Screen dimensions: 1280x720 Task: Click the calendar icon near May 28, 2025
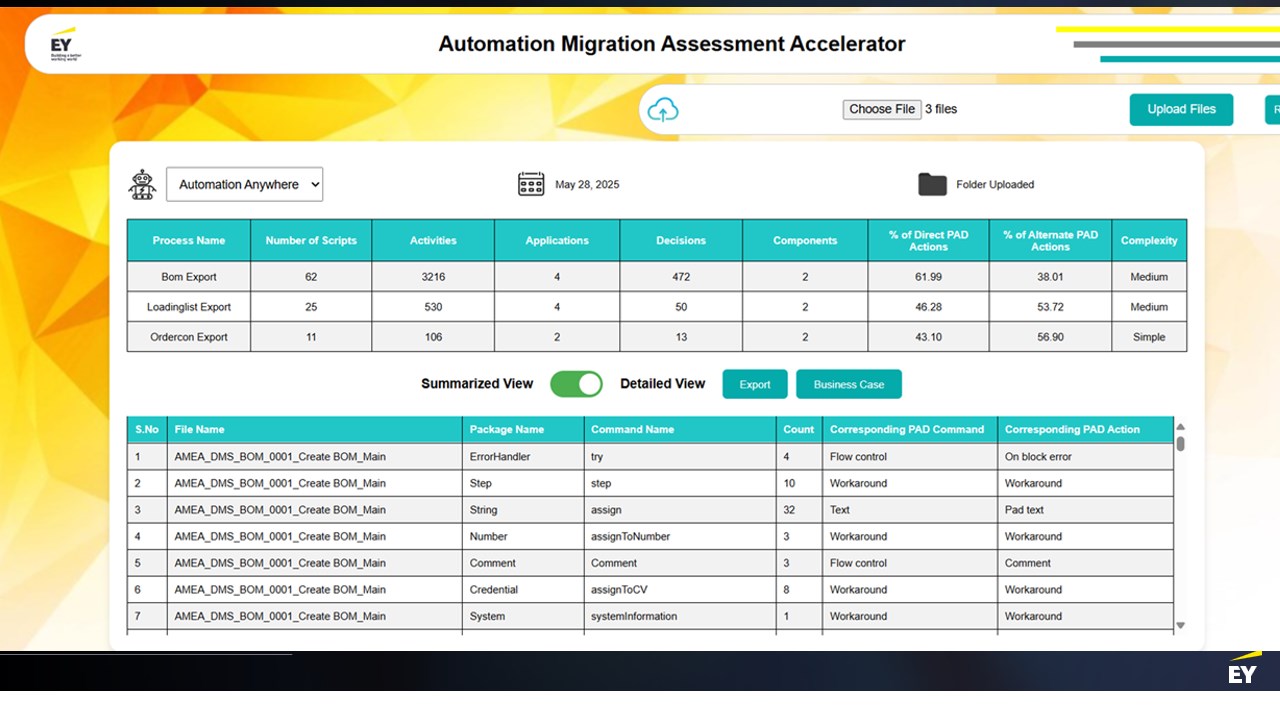(531, 184)
